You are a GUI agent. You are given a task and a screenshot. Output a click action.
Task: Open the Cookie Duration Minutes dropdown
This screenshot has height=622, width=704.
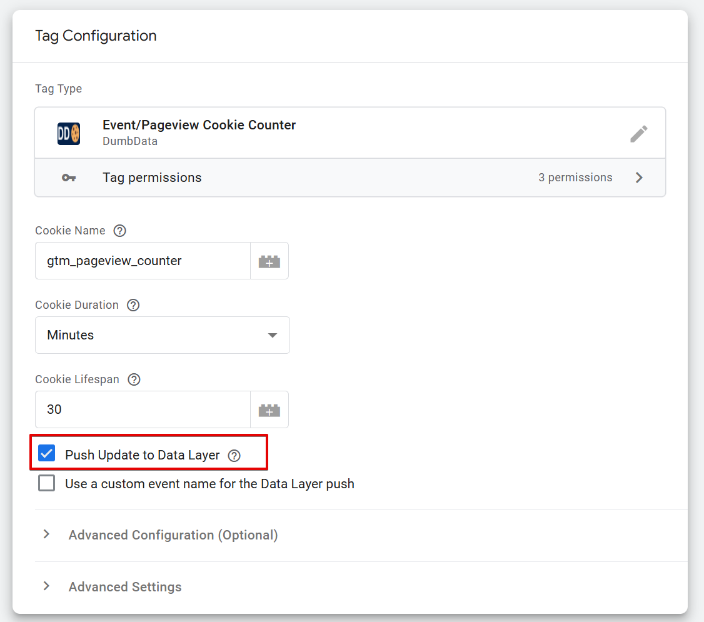pyautogui.click(x=163, y=335)
